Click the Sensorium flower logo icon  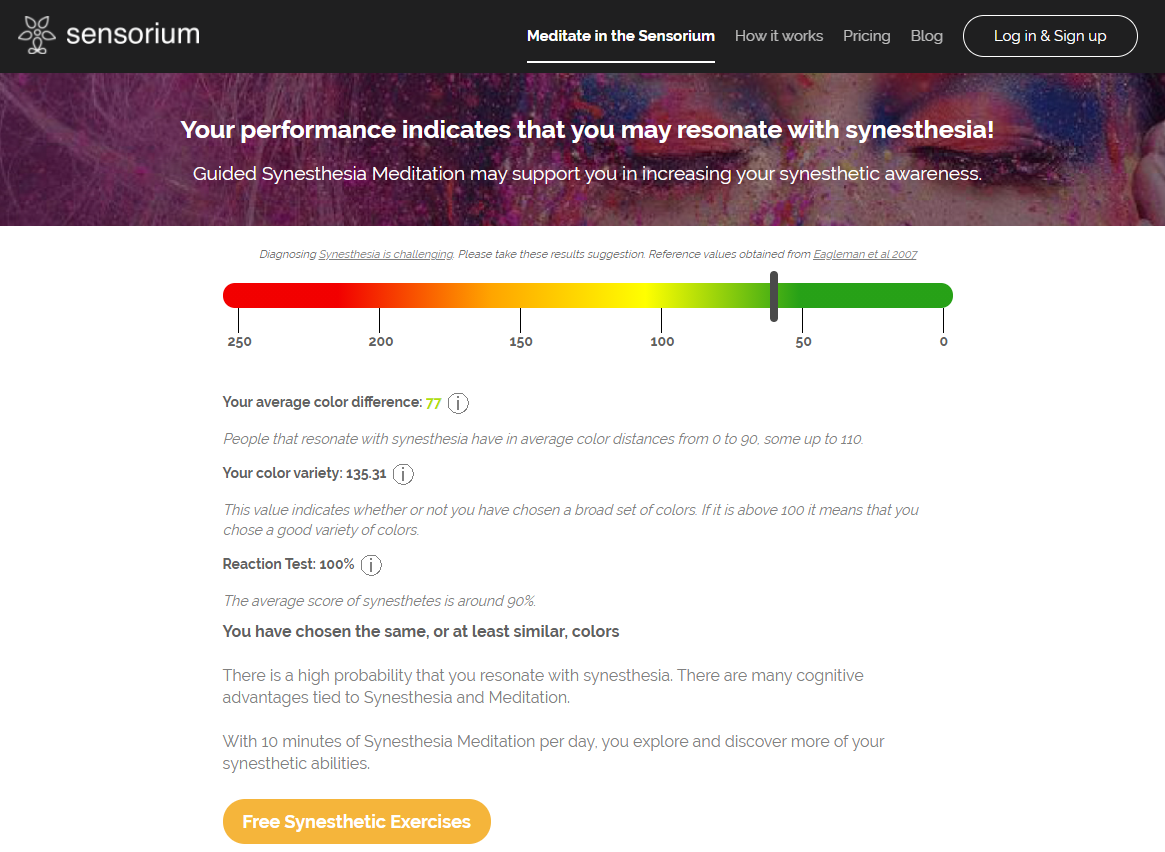coord(37,35)
